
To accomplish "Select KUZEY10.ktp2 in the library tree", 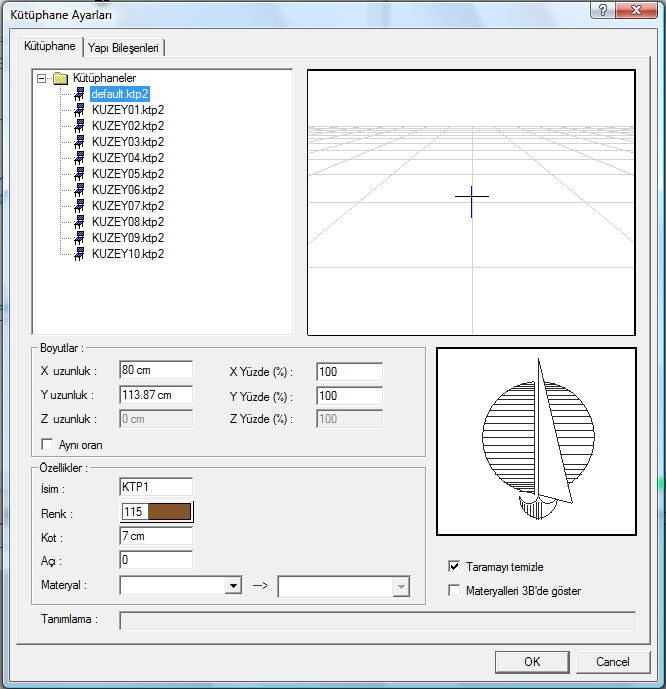I will [x=128, y=254].
